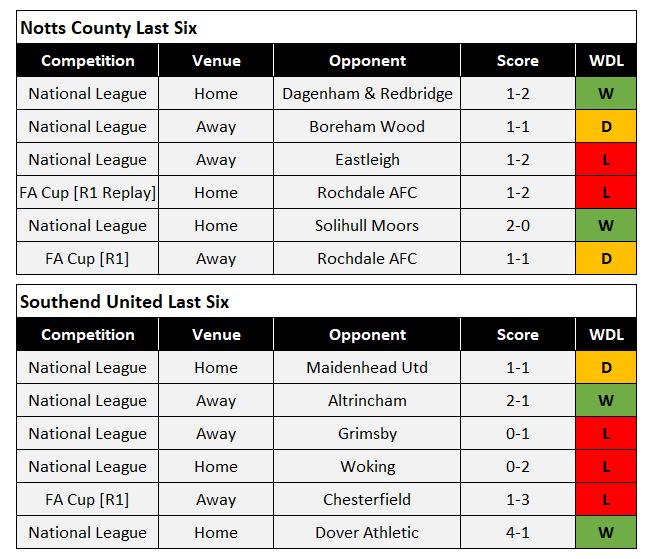The width and height of the screenshot is (653, 559).
Task: Click the Solihull Moors opponent cell
Action: [x=367, y=226]
